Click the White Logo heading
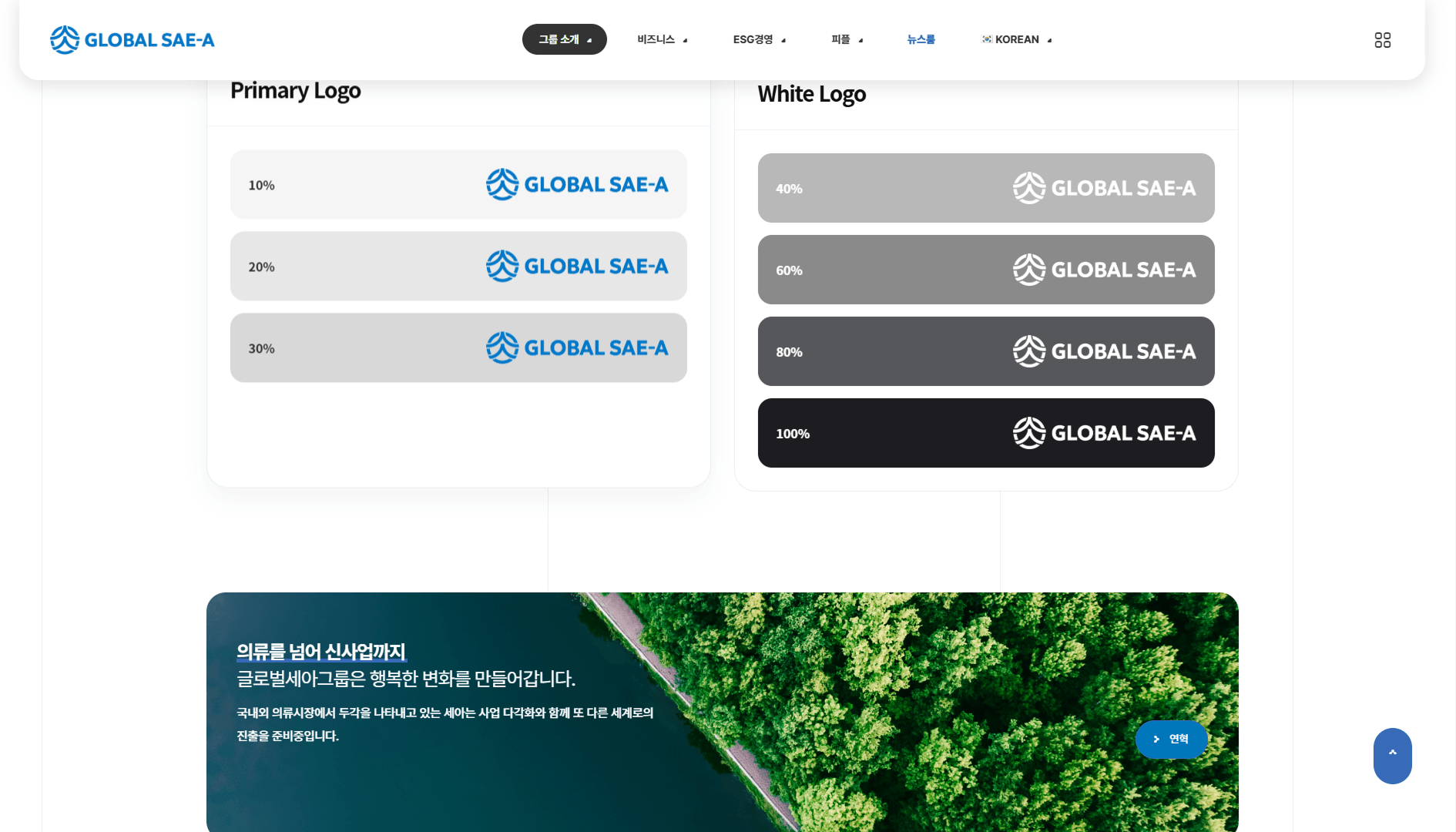Viewport: 1456px width, 832px height. pyautogui.click(x=812, y=94)
